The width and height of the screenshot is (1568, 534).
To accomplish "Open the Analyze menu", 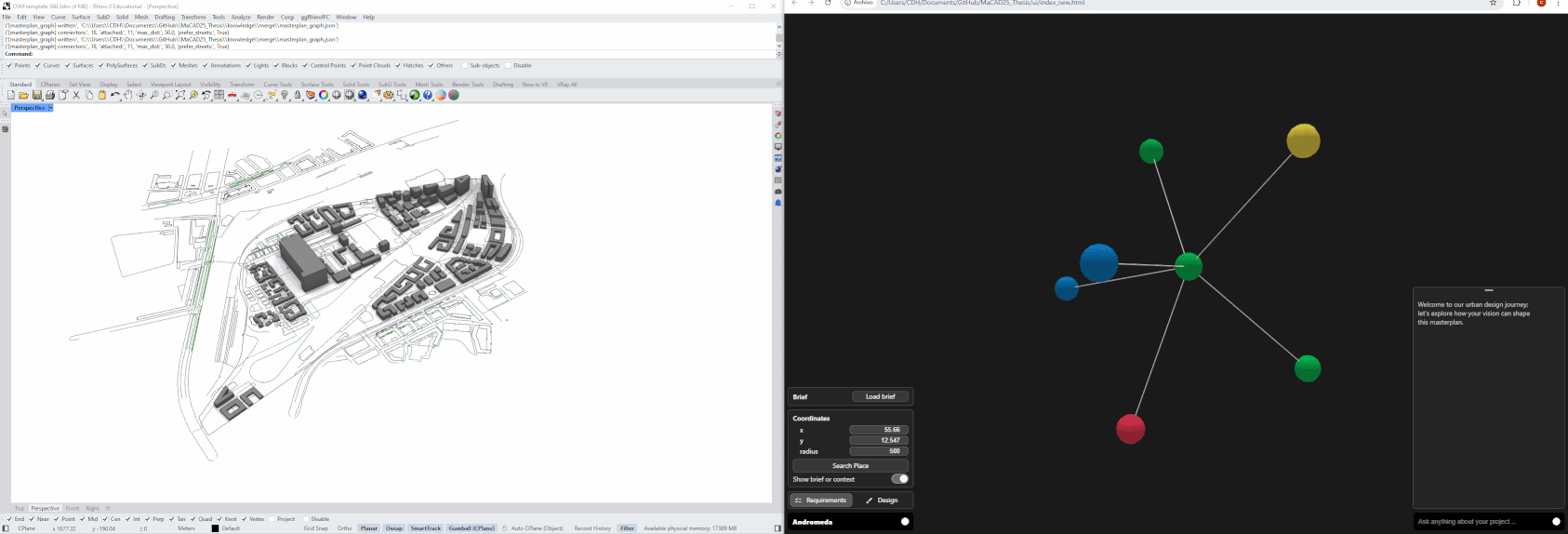I will click(241, 17).
